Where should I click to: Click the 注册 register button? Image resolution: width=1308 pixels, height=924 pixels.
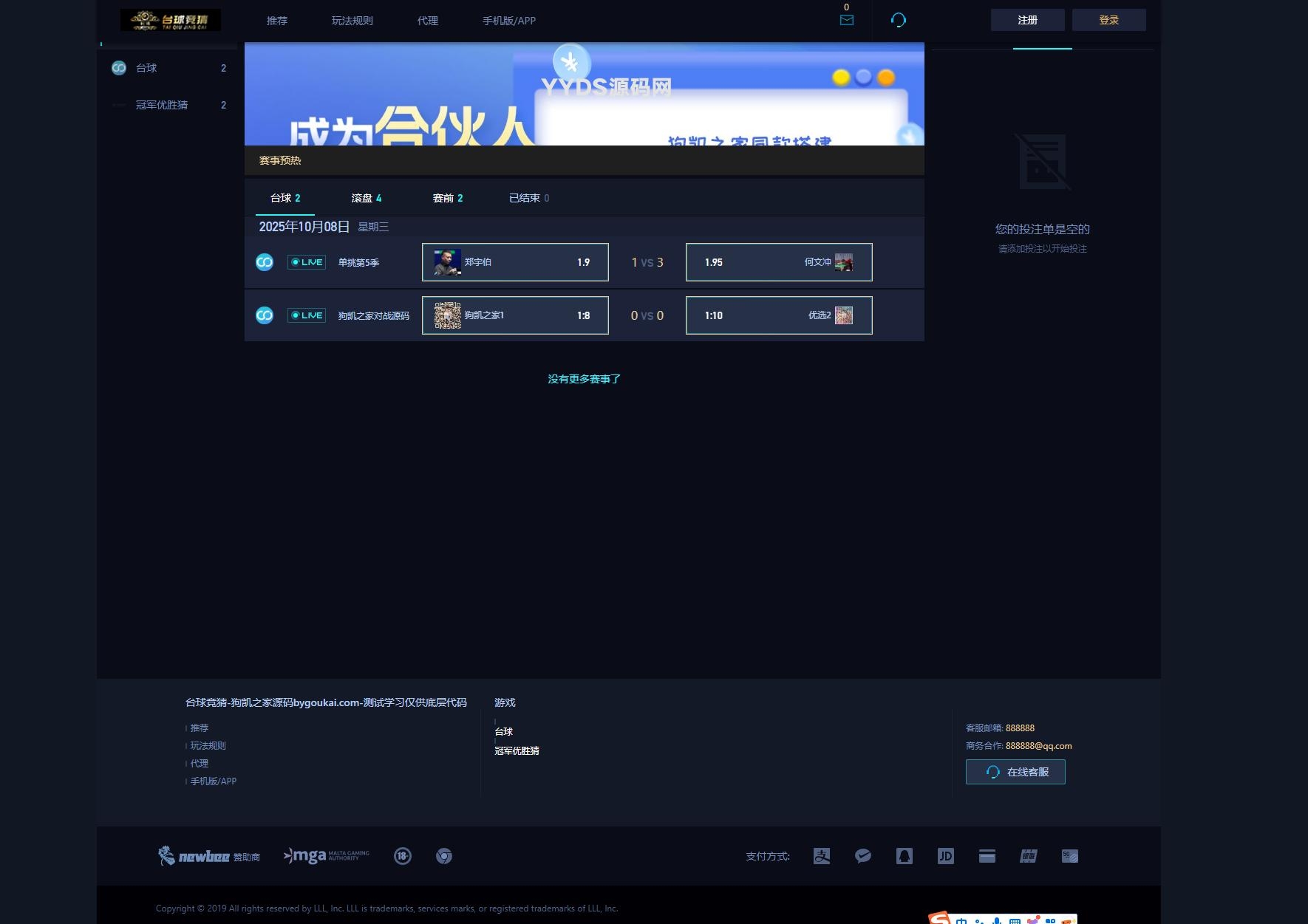tap(1027, 20)
